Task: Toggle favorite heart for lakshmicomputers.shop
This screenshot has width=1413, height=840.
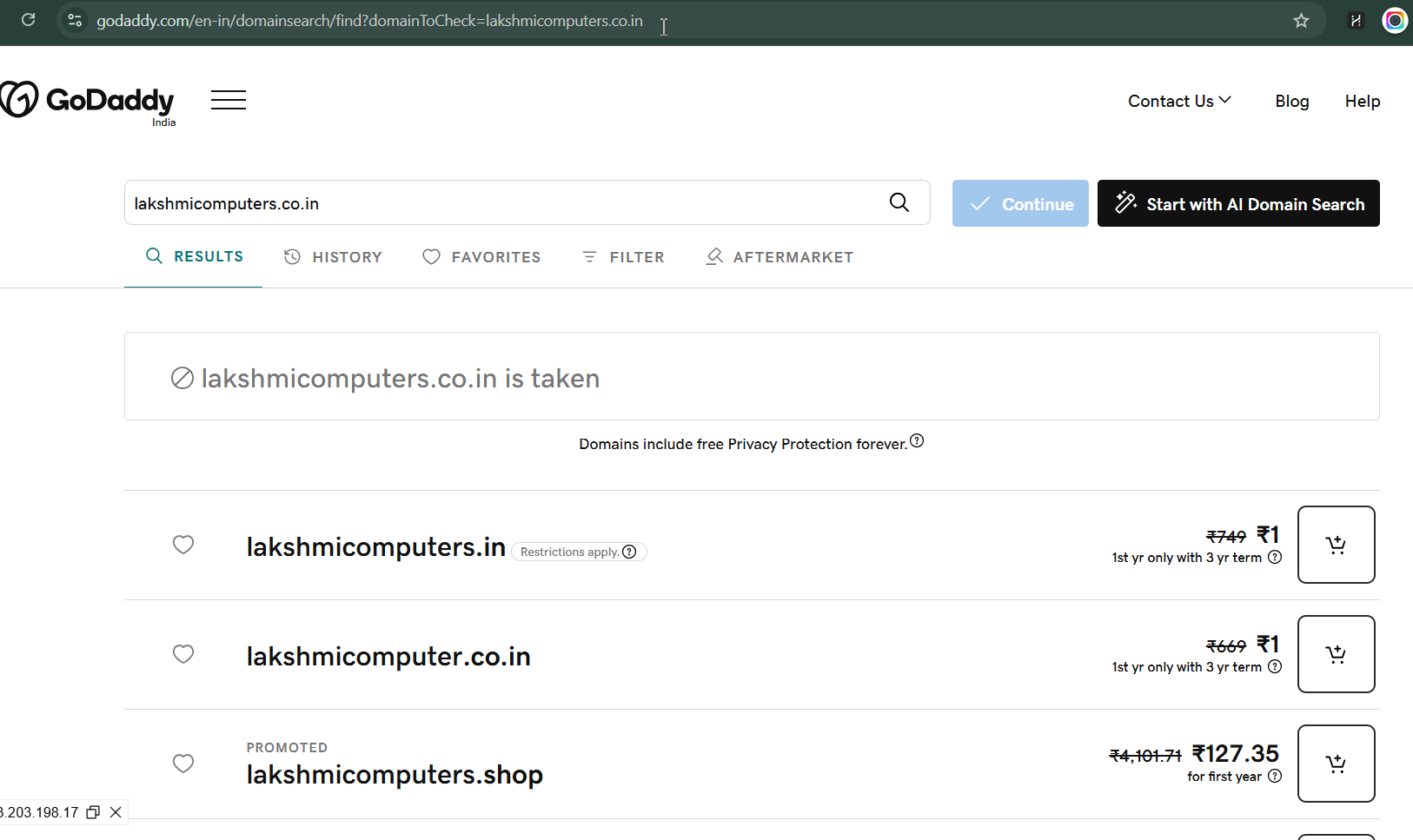Action: click(x=183, y=764)
